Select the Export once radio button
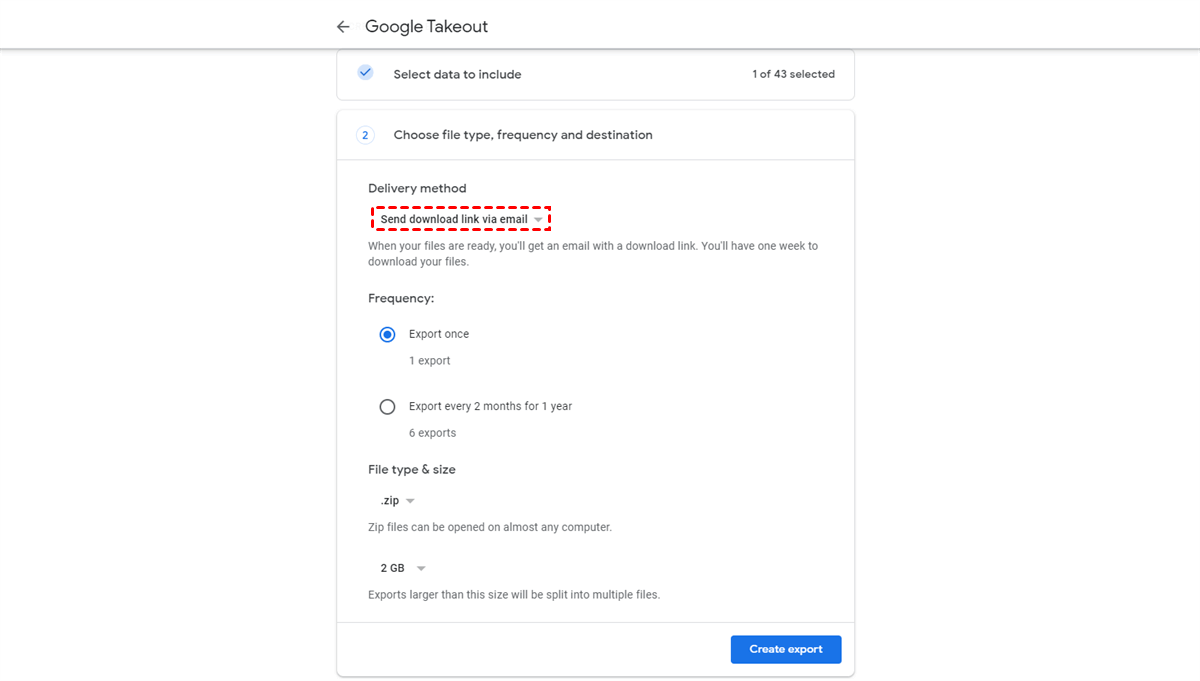 (387, 334)
